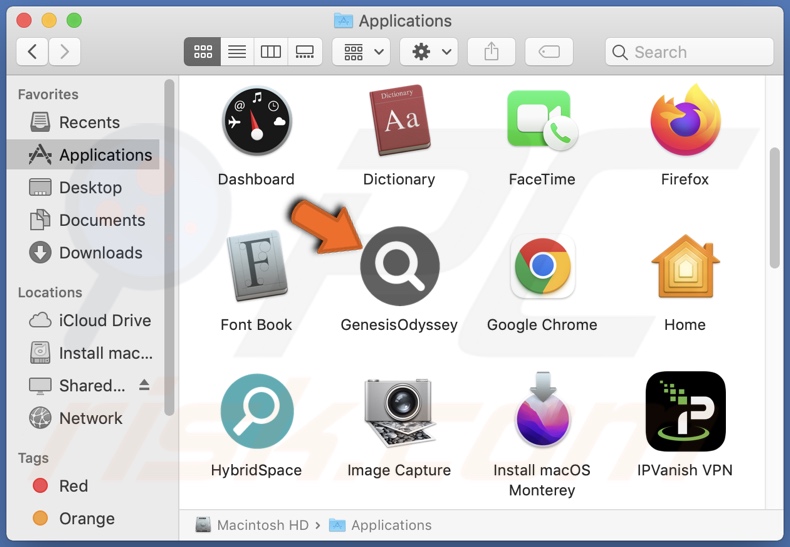
Task: Eject the Shared... volume
Action: [x=144, y=385]
